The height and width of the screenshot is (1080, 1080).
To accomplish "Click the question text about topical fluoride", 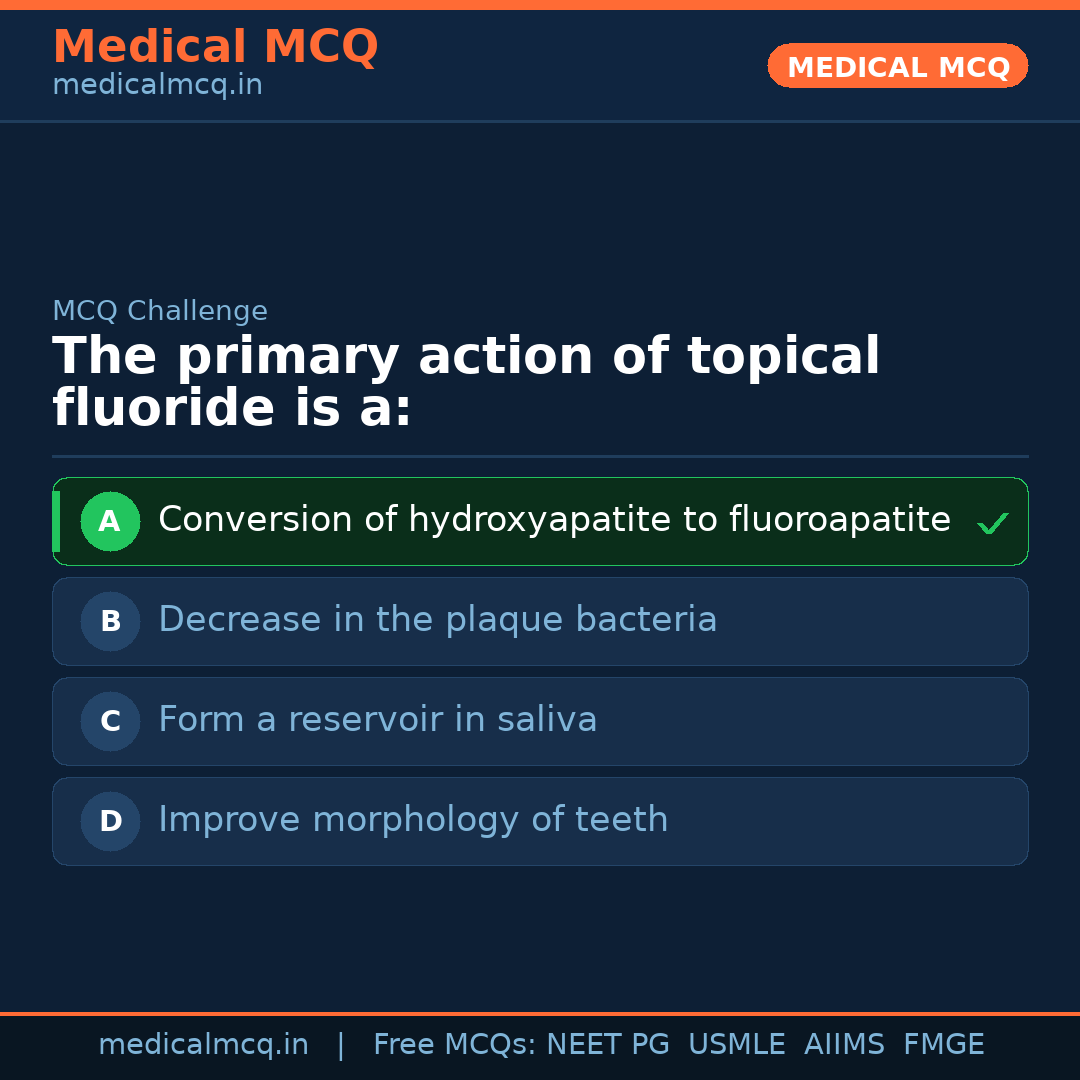I will 465,382.
